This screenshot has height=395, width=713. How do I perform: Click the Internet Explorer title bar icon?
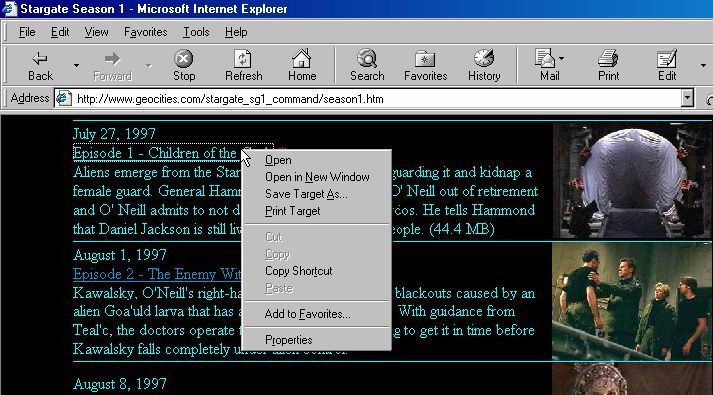9,9
